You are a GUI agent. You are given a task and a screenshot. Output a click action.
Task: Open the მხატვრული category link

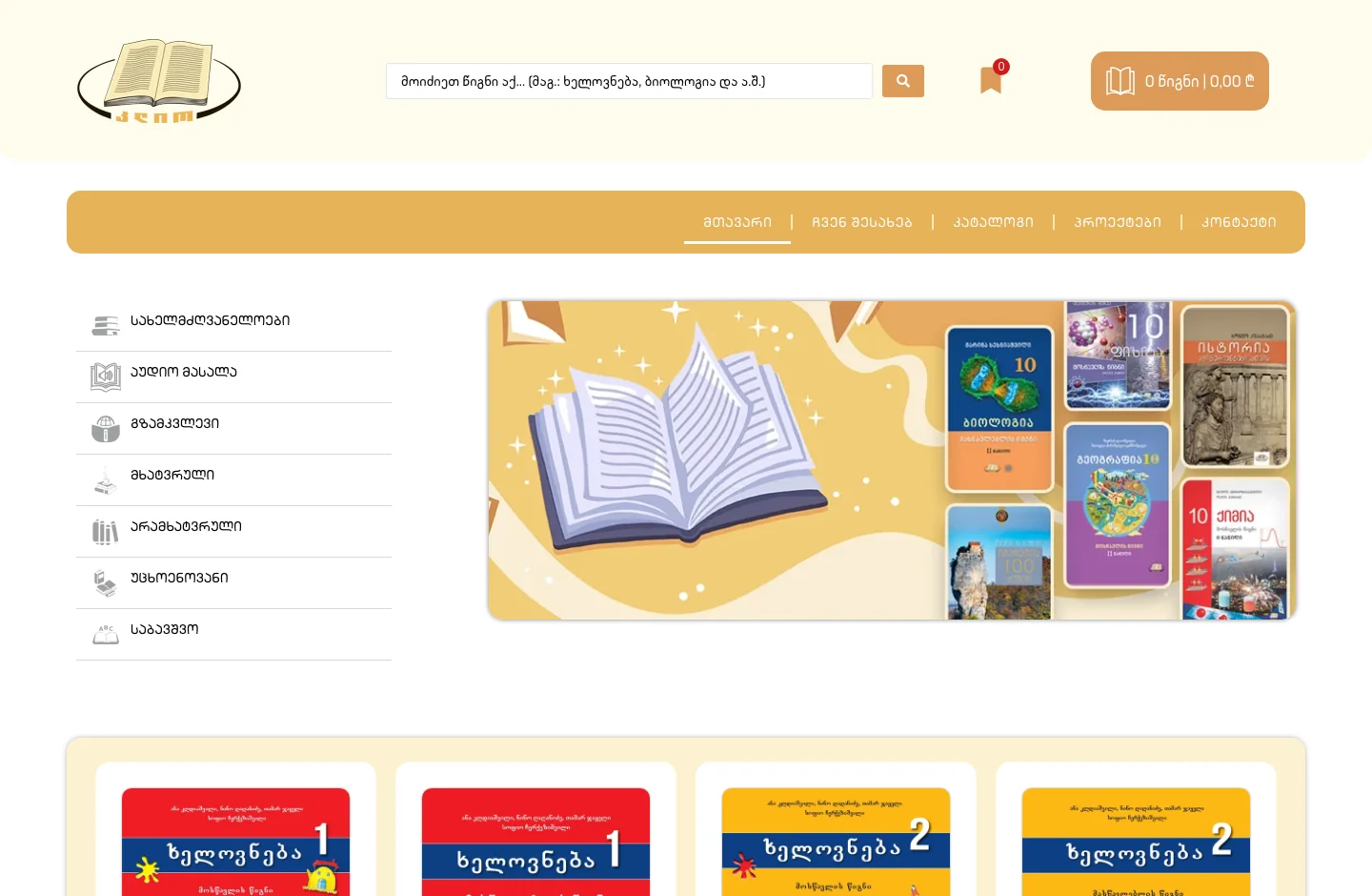[x=172, y=475]
